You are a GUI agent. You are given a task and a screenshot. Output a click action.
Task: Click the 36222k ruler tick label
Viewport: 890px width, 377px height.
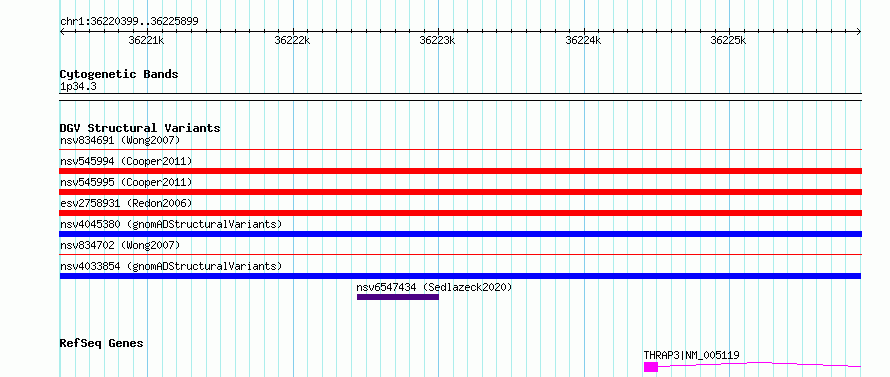pos(292,40)
